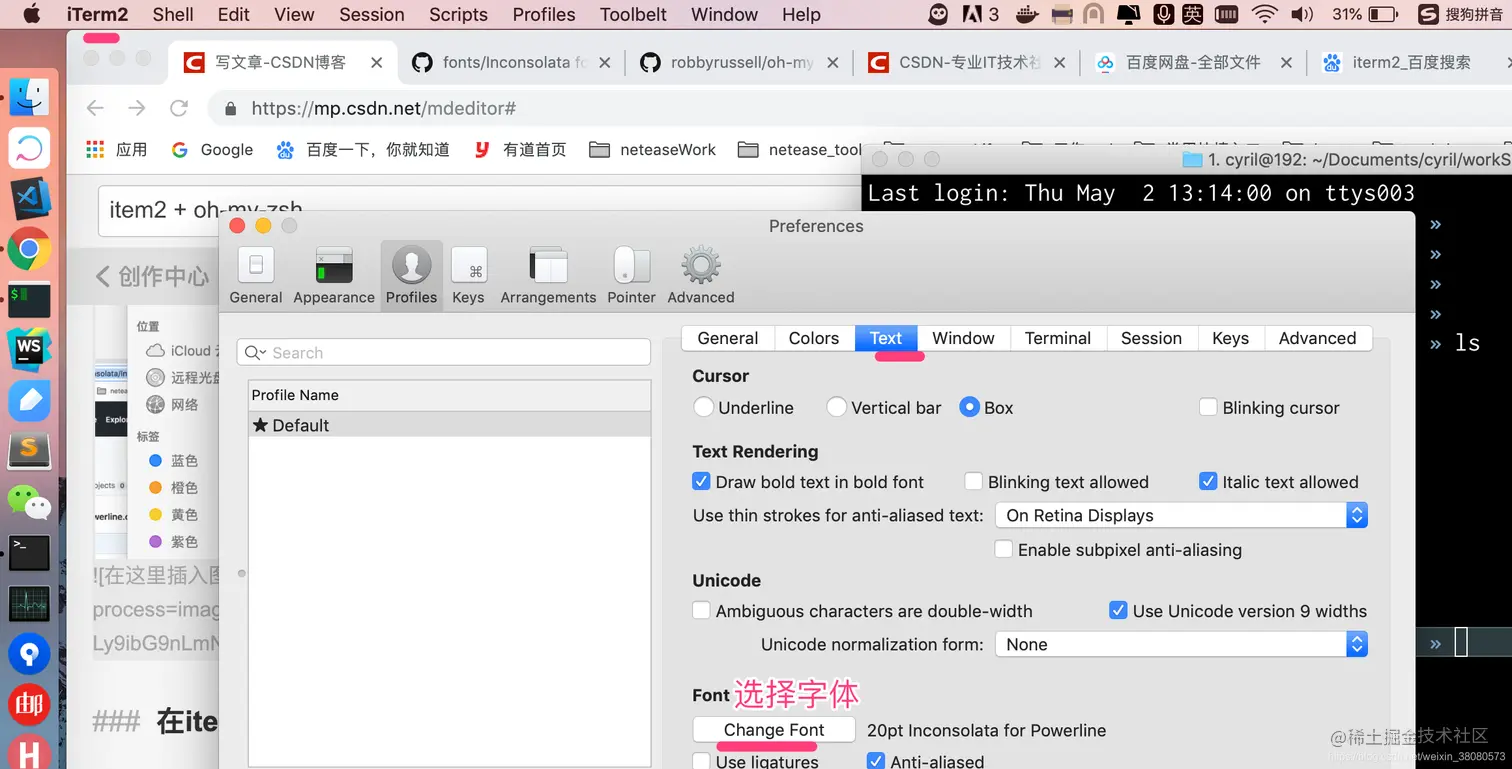Viewport: 1512px width, 769px height.
Task: Switch to the Text tab
Action: coord(886,338)
